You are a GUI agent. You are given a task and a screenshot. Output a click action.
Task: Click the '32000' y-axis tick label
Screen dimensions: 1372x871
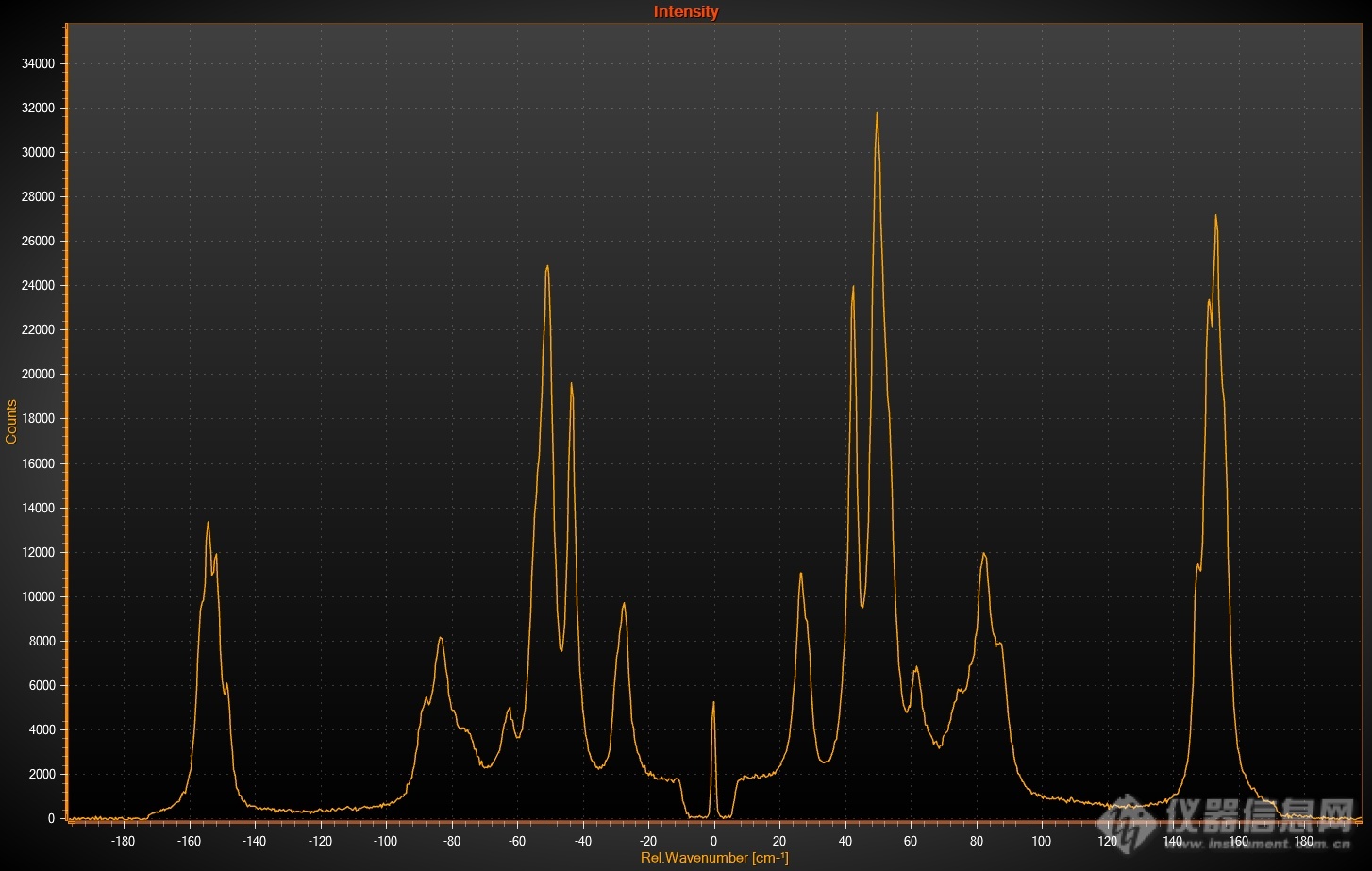coord(39,108)
